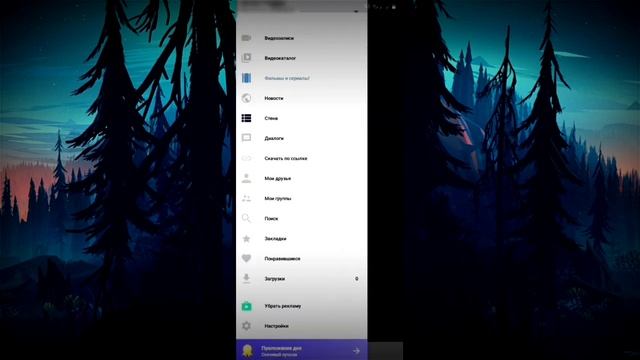Click the gear icon beside Настройки
Image resolution: width=640 pixels, height=360 pixels.
[x=246, y=326]
